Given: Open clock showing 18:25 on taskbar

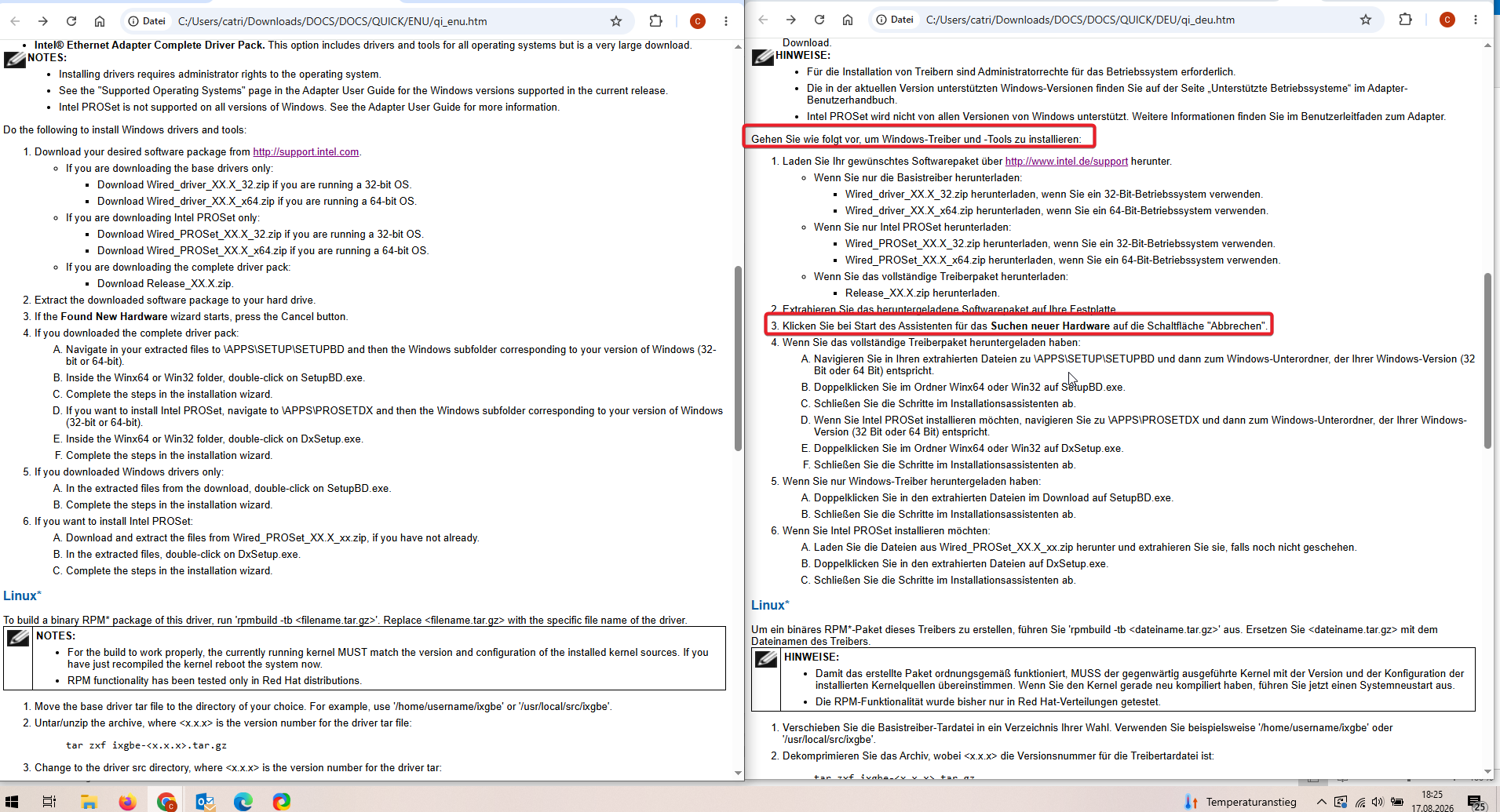Looking at the screenshot, I should (1432, 801).
